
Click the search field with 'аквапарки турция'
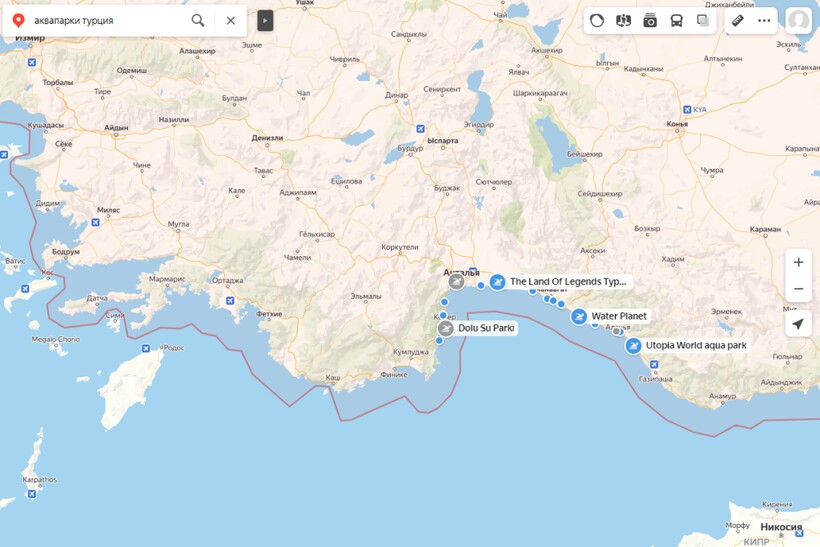(105, 20)
